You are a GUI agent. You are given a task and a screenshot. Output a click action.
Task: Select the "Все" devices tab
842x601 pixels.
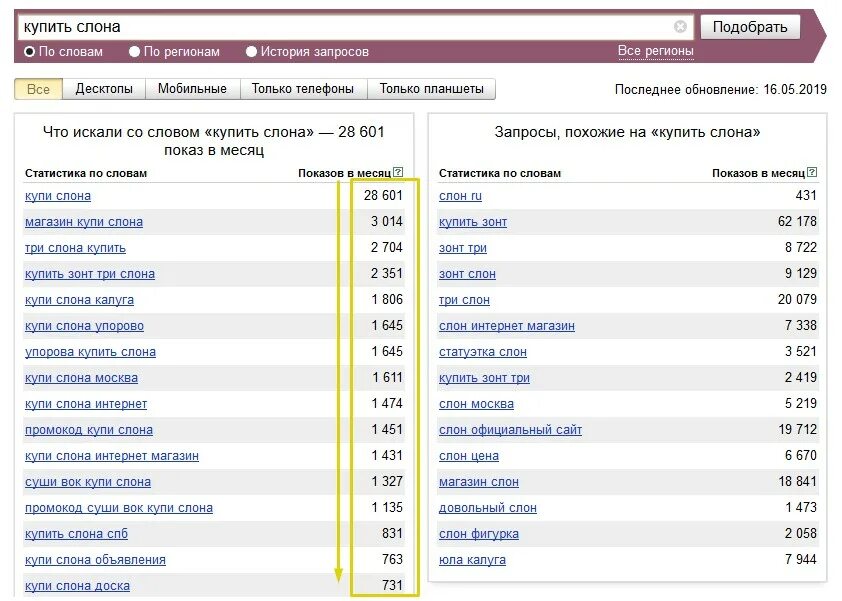(x=38, y=89)
